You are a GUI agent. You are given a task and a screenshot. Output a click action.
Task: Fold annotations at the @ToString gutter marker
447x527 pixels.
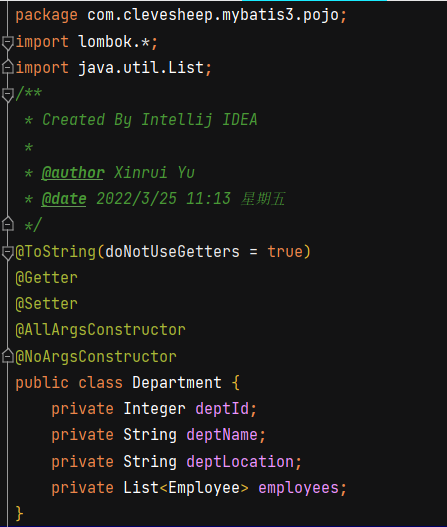[x=7, y=252]
